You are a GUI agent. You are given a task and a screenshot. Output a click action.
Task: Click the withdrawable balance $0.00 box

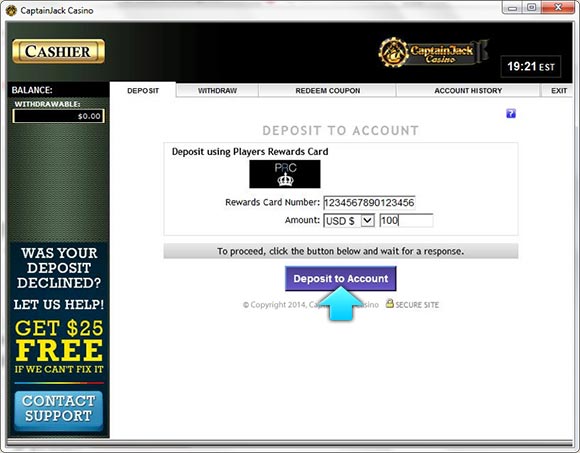click(x=58, y=116)
